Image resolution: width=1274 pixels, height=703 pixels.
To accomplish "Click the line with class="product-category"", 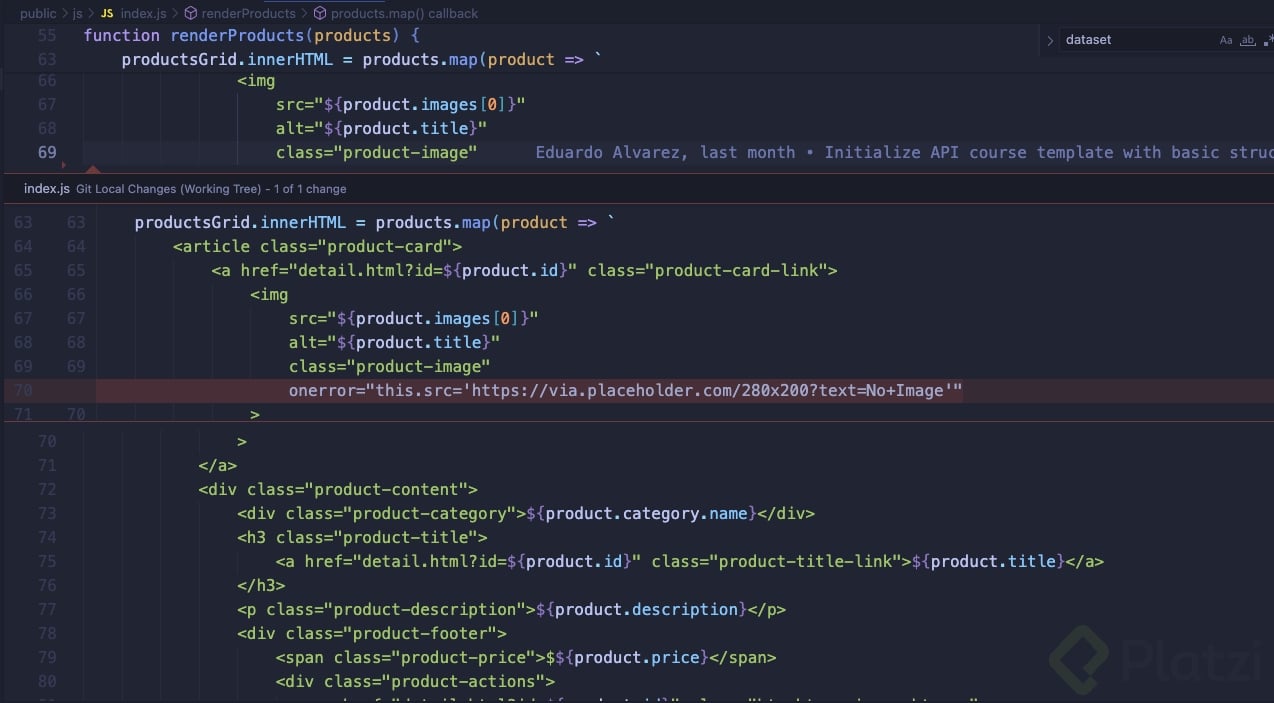I will (x=526, y=513).
